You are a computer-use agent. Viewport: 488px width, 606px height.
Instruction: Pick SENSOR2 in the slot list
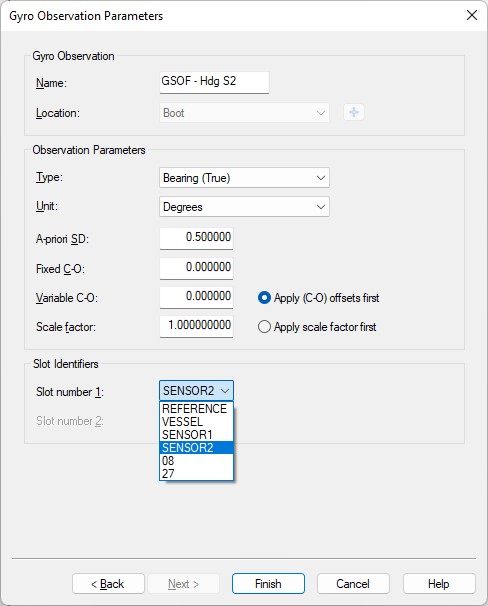(x=196, y=448)
